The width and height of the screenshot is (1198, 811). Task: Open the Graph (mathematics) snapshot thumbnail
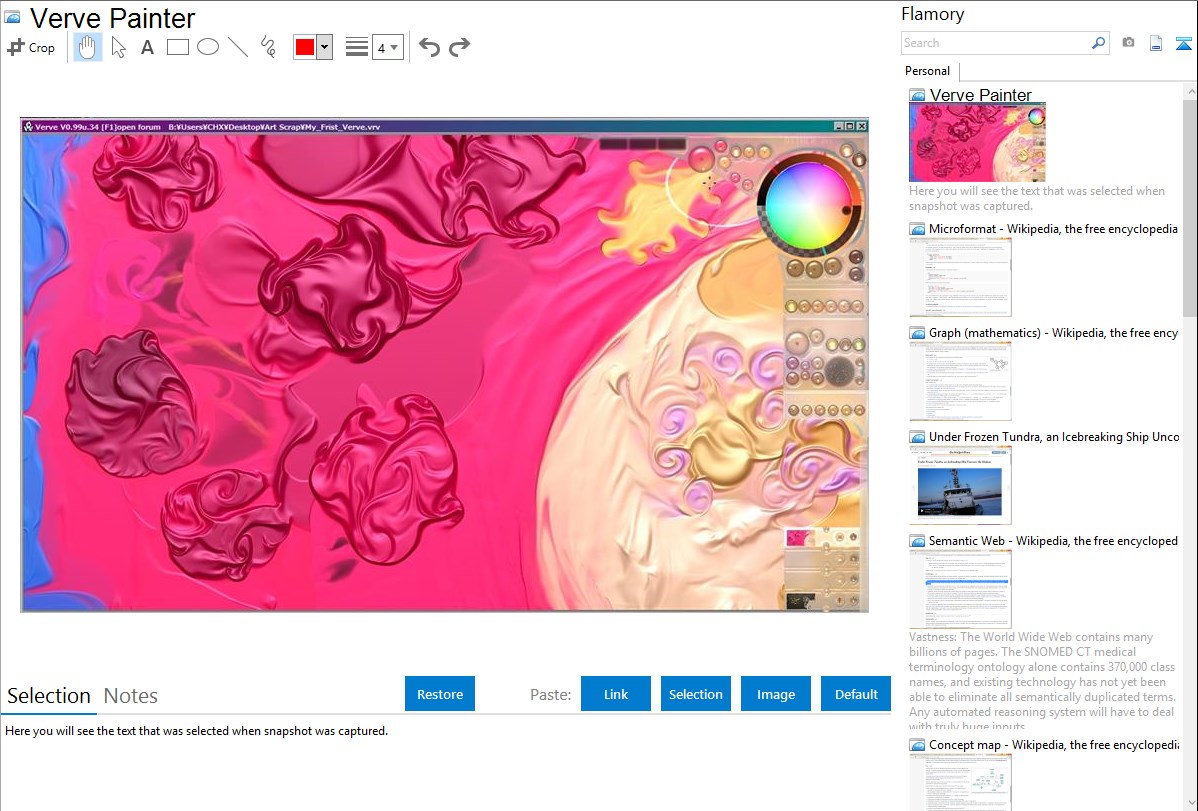(x=960, y=381)
